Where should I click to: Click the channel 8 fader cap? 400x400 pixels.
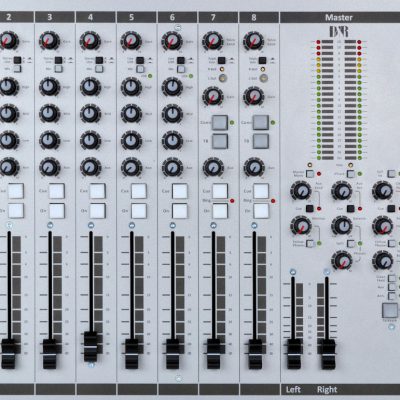tap(255, 354)
